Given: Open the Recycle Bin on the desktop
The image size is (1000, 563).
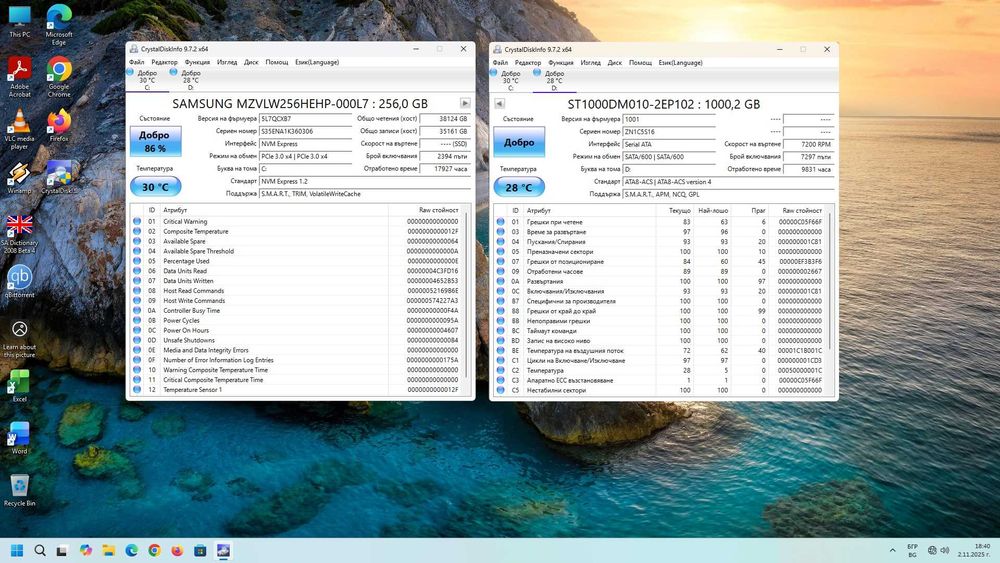Looking at the screenshot, I should [19, 490].
